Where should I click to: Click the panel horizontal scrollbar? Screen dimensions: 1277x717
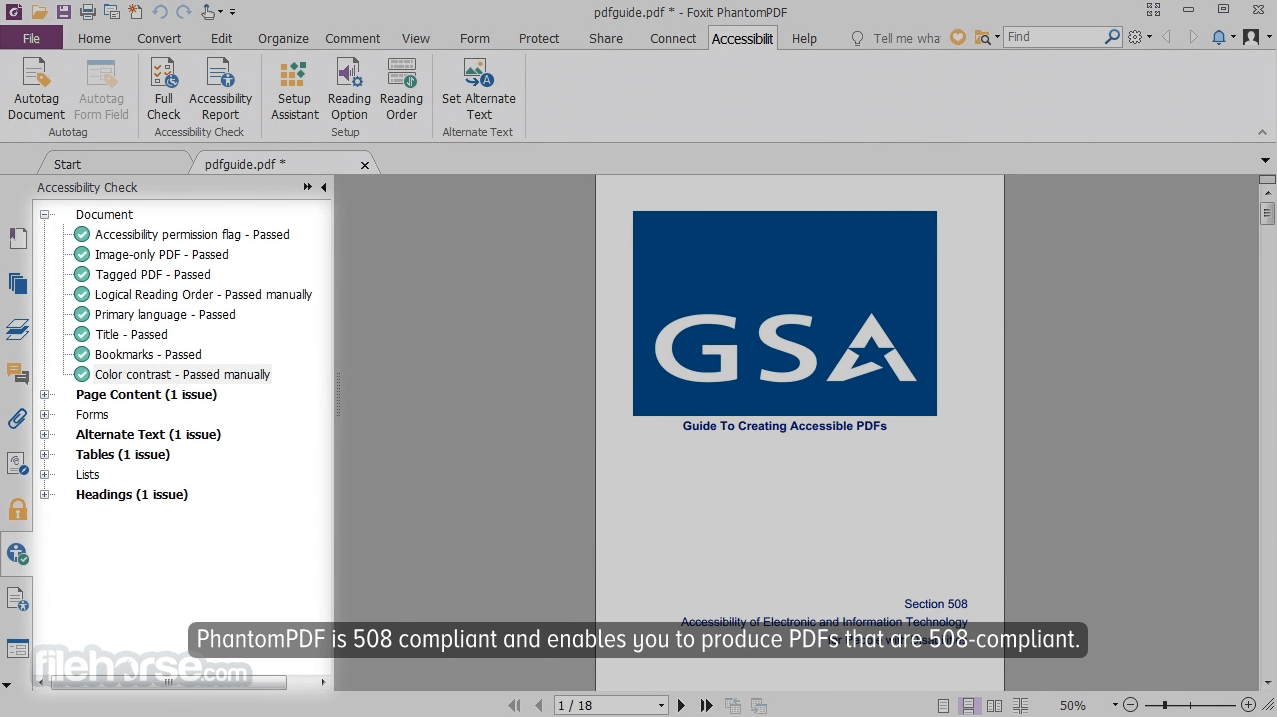pyautogui.click(x=168, y=682)
